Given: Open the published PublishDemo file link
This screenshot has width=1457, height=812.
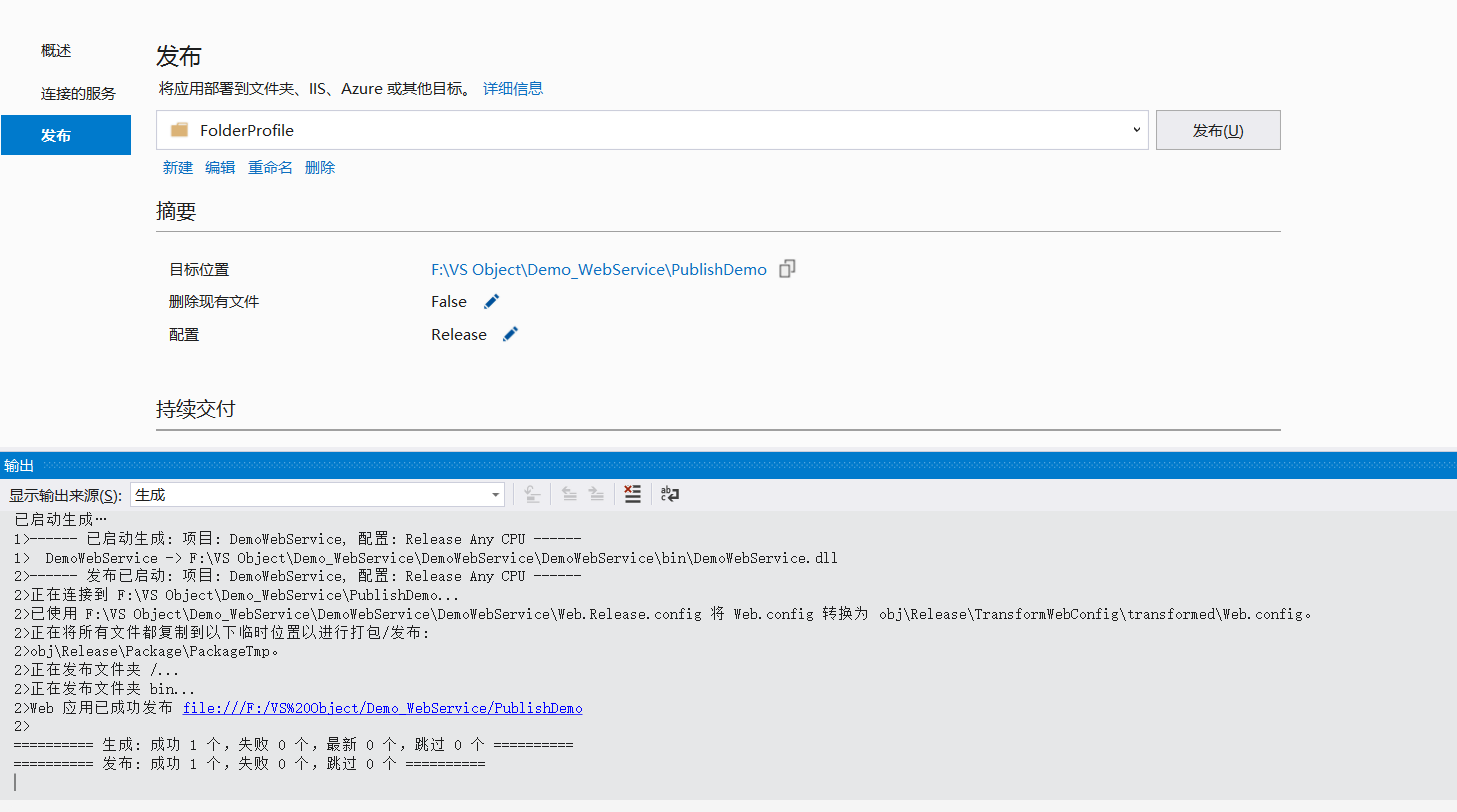Looking at the screenshot, I should (382, 707).
